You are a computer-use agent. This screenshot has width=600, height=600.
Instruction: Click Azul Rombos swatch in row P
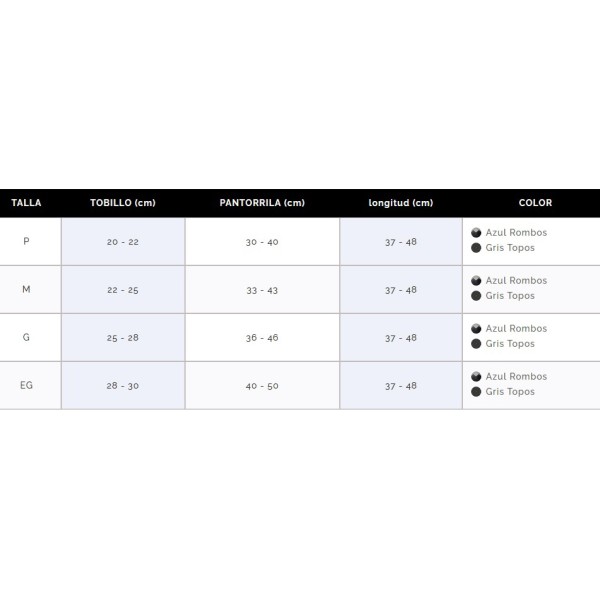(x=476, y=233)
